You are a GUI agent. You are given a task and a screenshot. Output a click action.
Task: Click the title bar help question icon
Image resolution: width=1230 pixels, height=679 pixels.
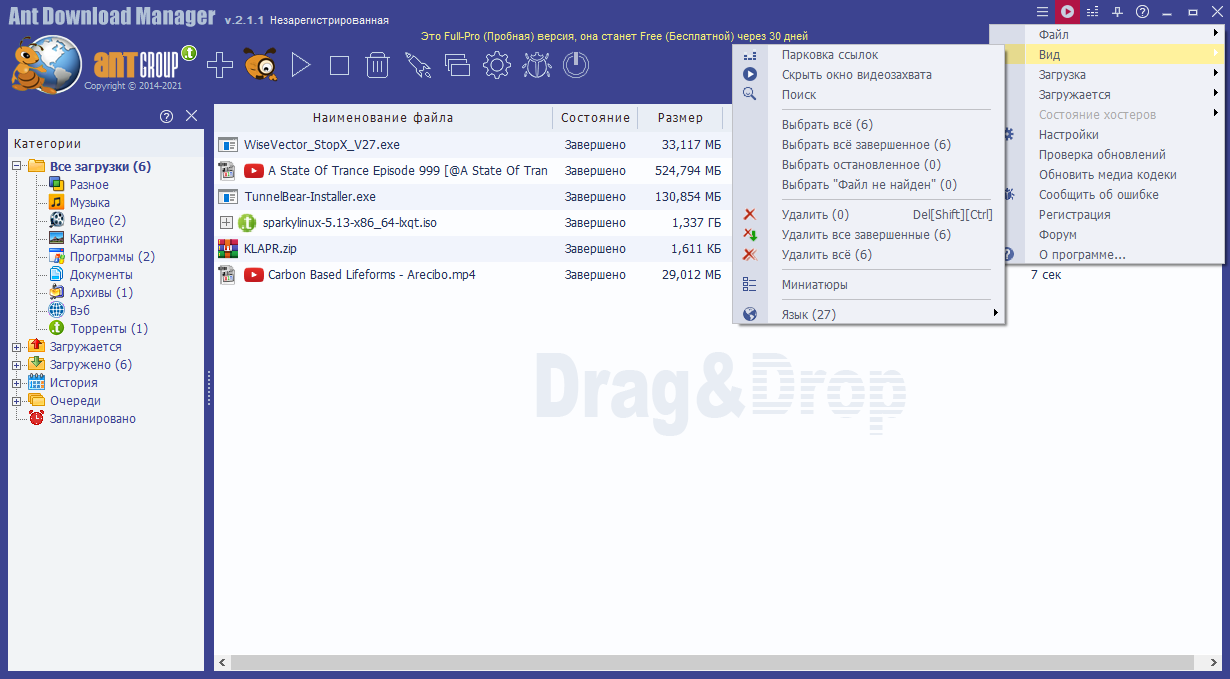tap(1142, 12)
